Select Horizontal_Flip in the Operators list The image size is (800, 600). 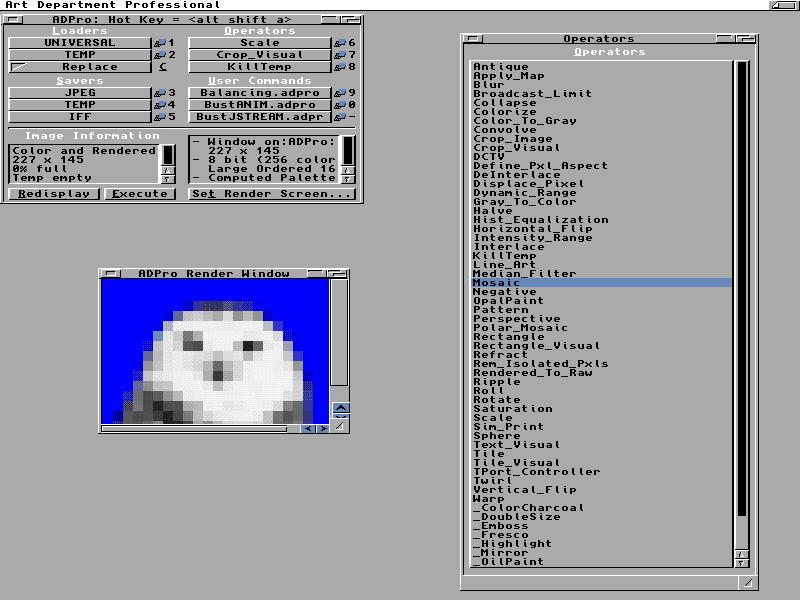point(601,229)
